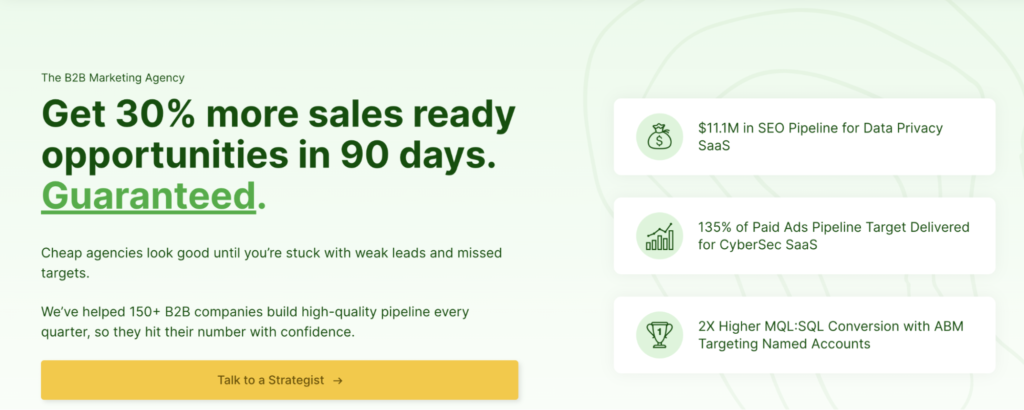
Task: Click the opportunities in 90 days heading line
Action: point(269,155)
